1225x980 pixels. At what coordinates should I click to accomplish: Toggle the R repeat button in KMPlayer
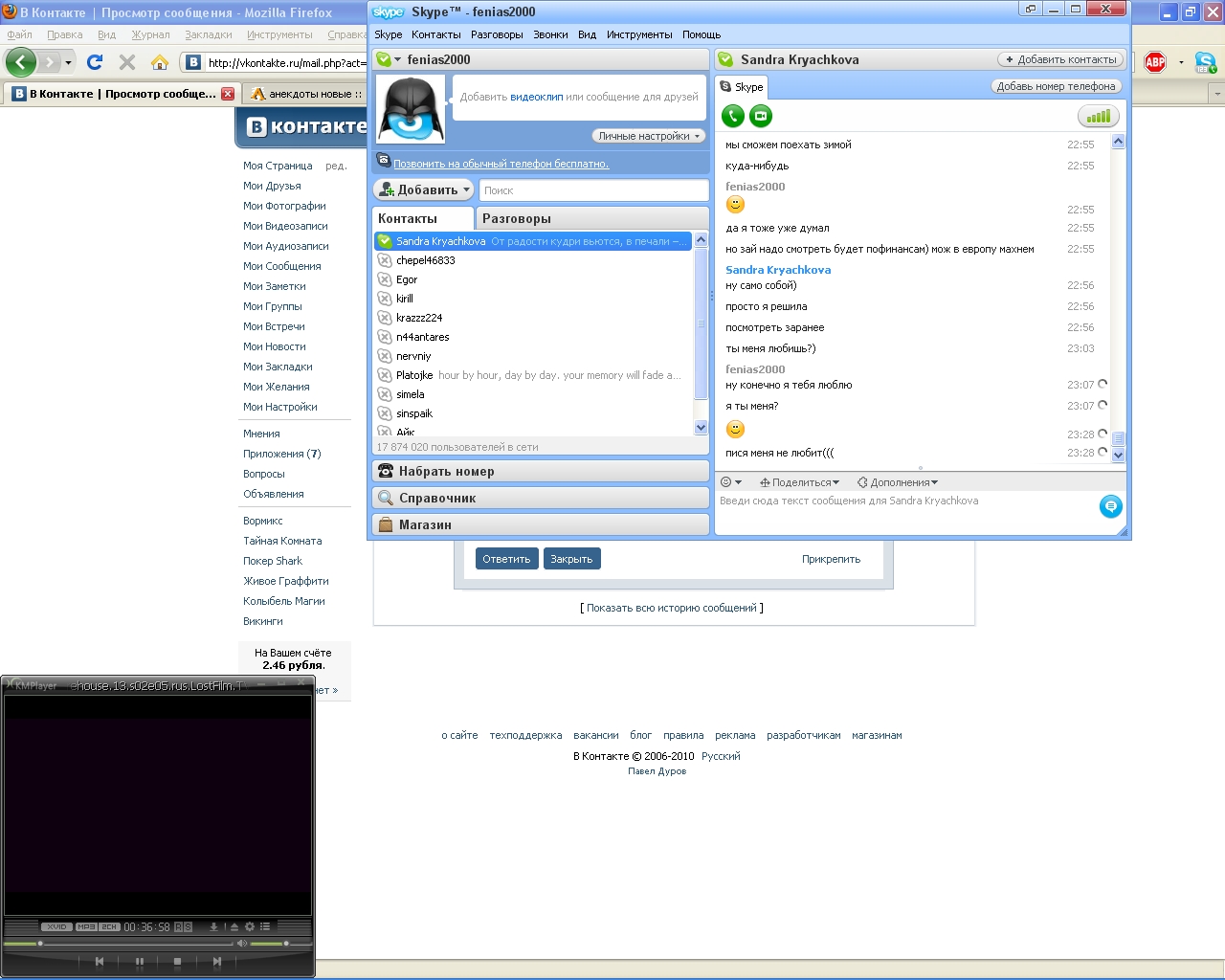coord(179,926)
